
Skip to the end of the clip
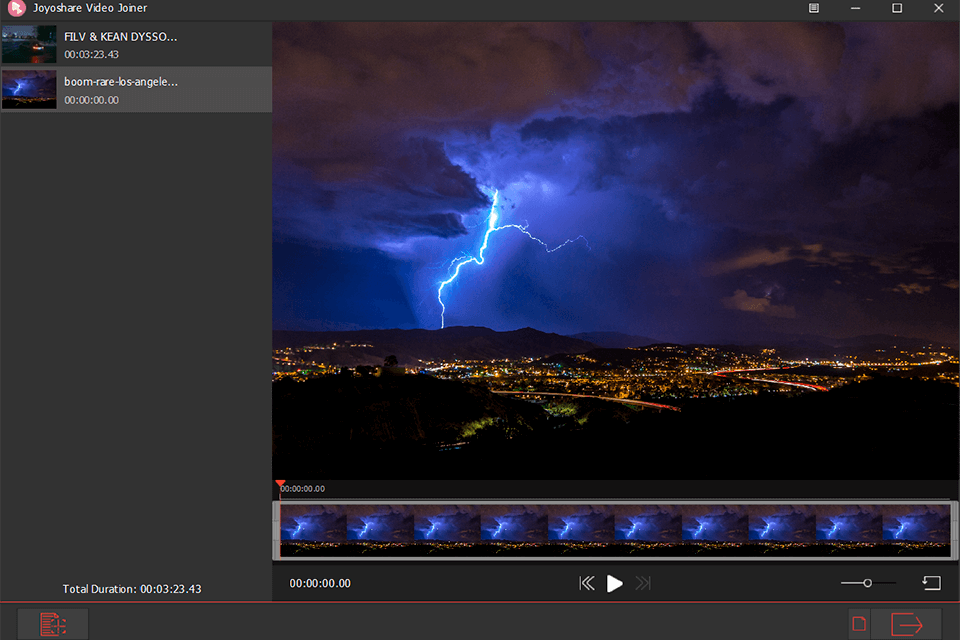tap(643, 583)
